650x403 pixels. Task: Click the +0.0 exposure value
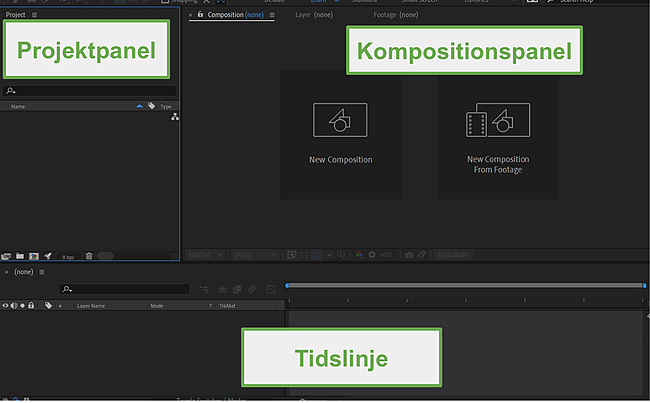click(x=385, y=255)
